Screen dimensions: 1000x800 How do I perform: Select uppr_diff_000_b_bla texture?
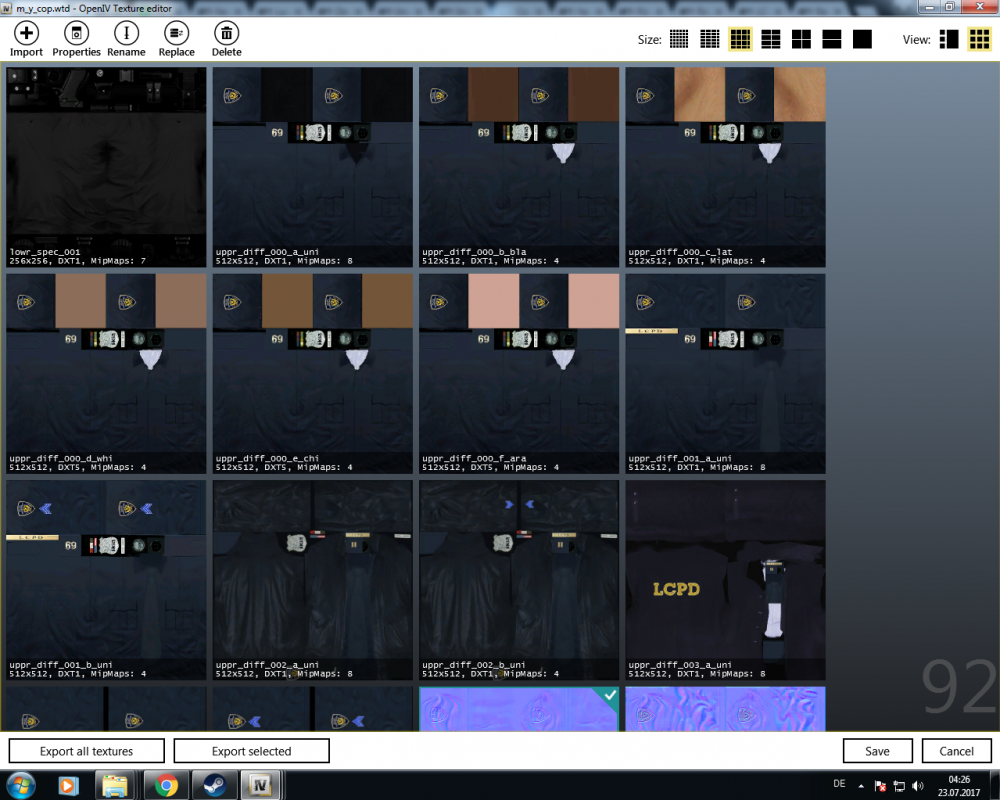coord(519,167)
